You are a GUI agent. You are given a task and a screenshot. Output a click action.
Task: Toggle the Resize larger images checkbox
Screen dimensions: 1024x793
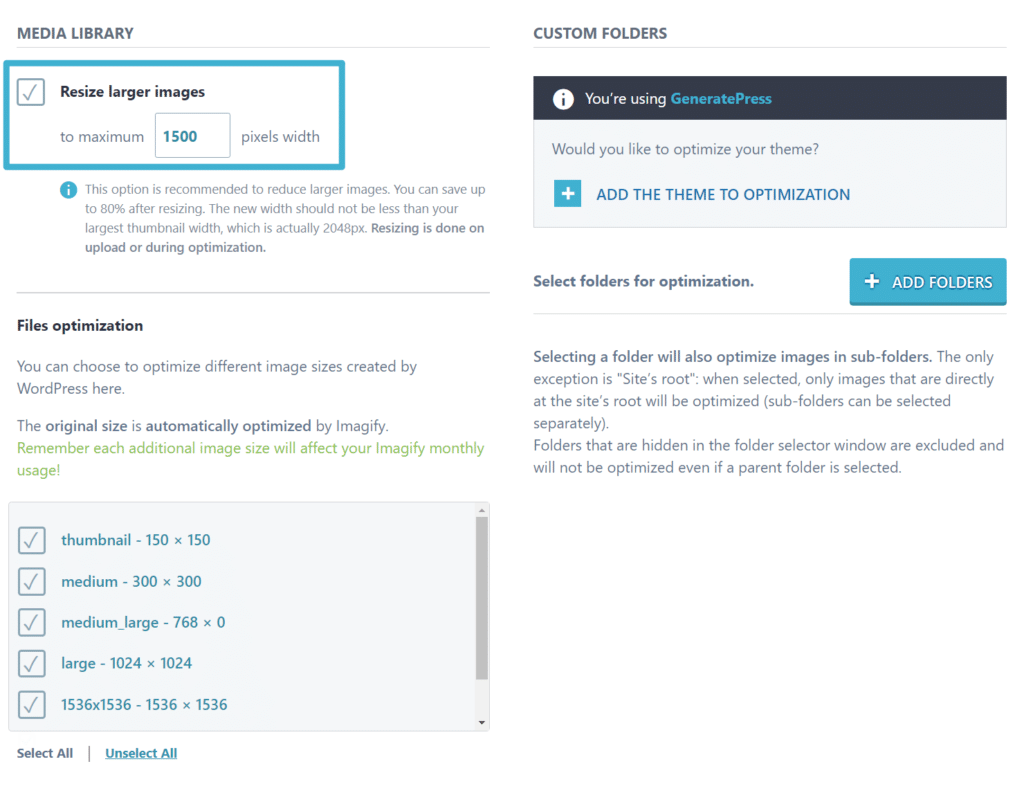pos(31,92)
